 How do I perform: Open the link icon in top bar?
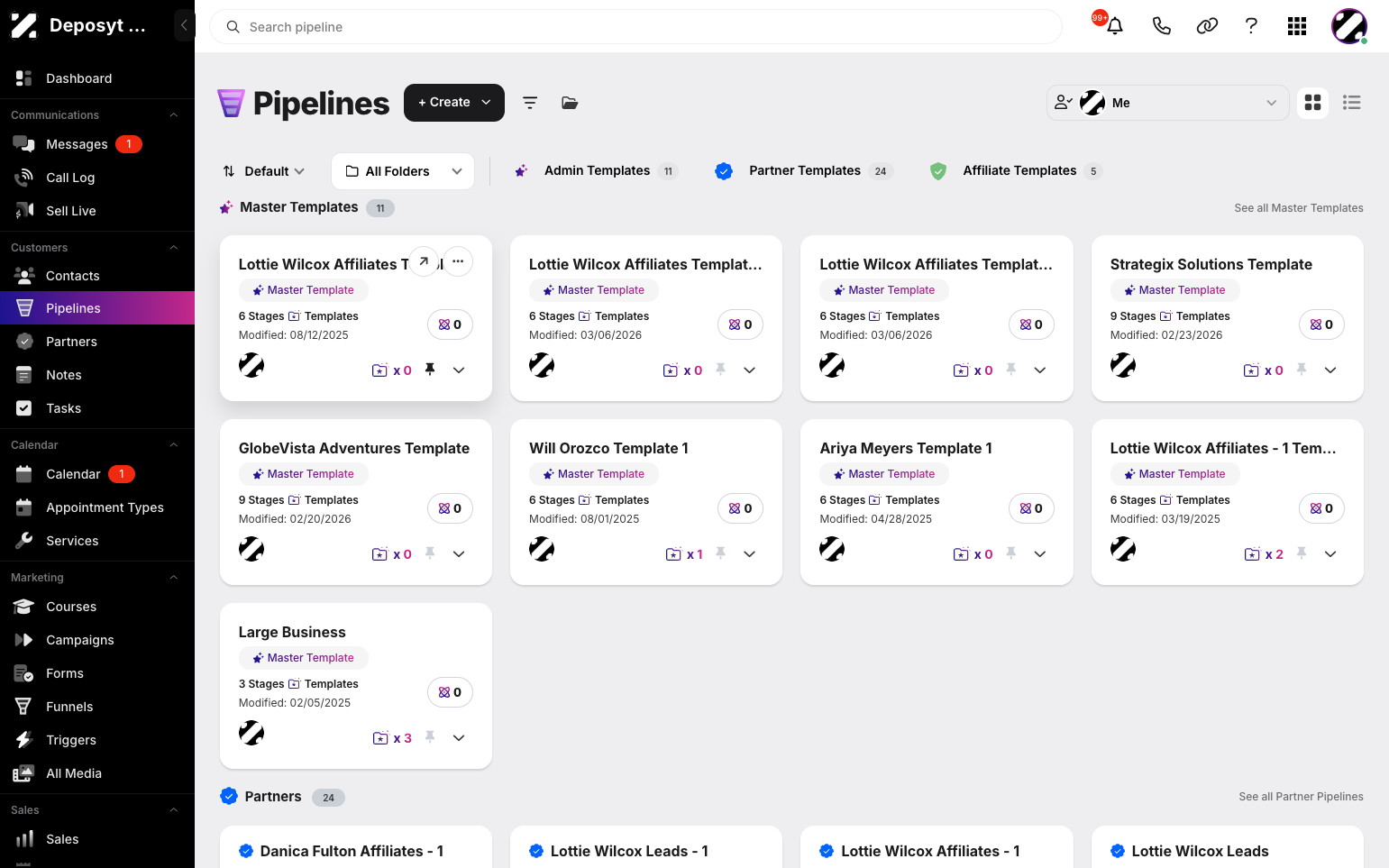click(1207, 26)
